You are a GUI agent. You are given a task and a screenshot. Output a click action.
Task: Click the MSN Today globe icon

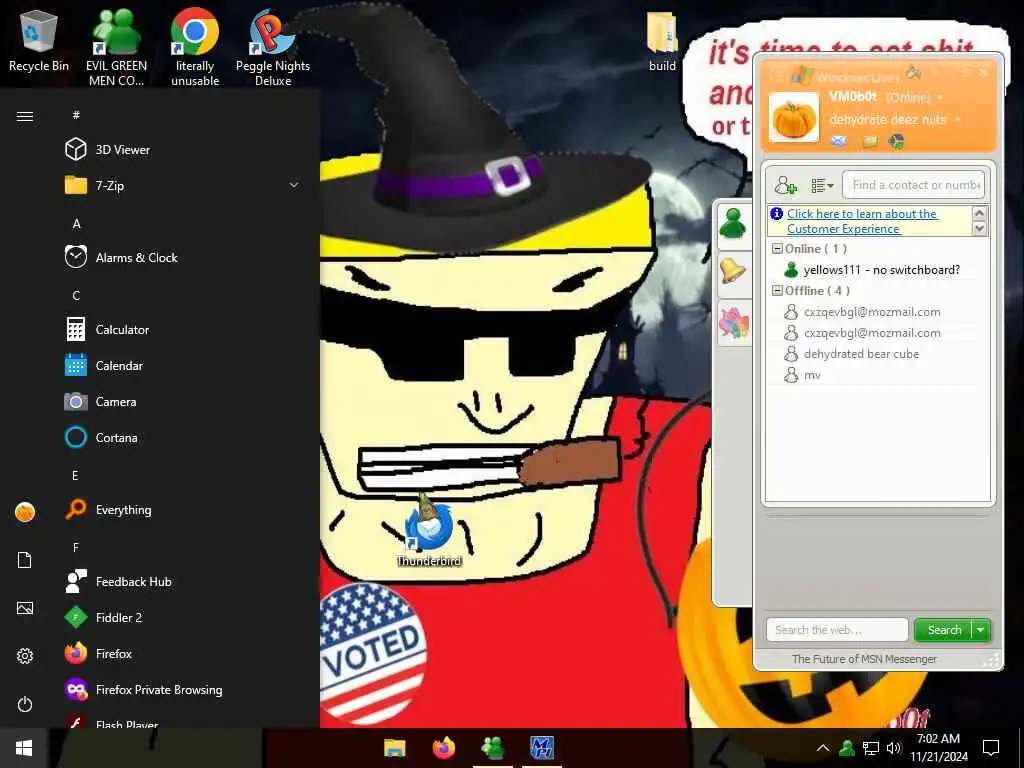(897, 140)
